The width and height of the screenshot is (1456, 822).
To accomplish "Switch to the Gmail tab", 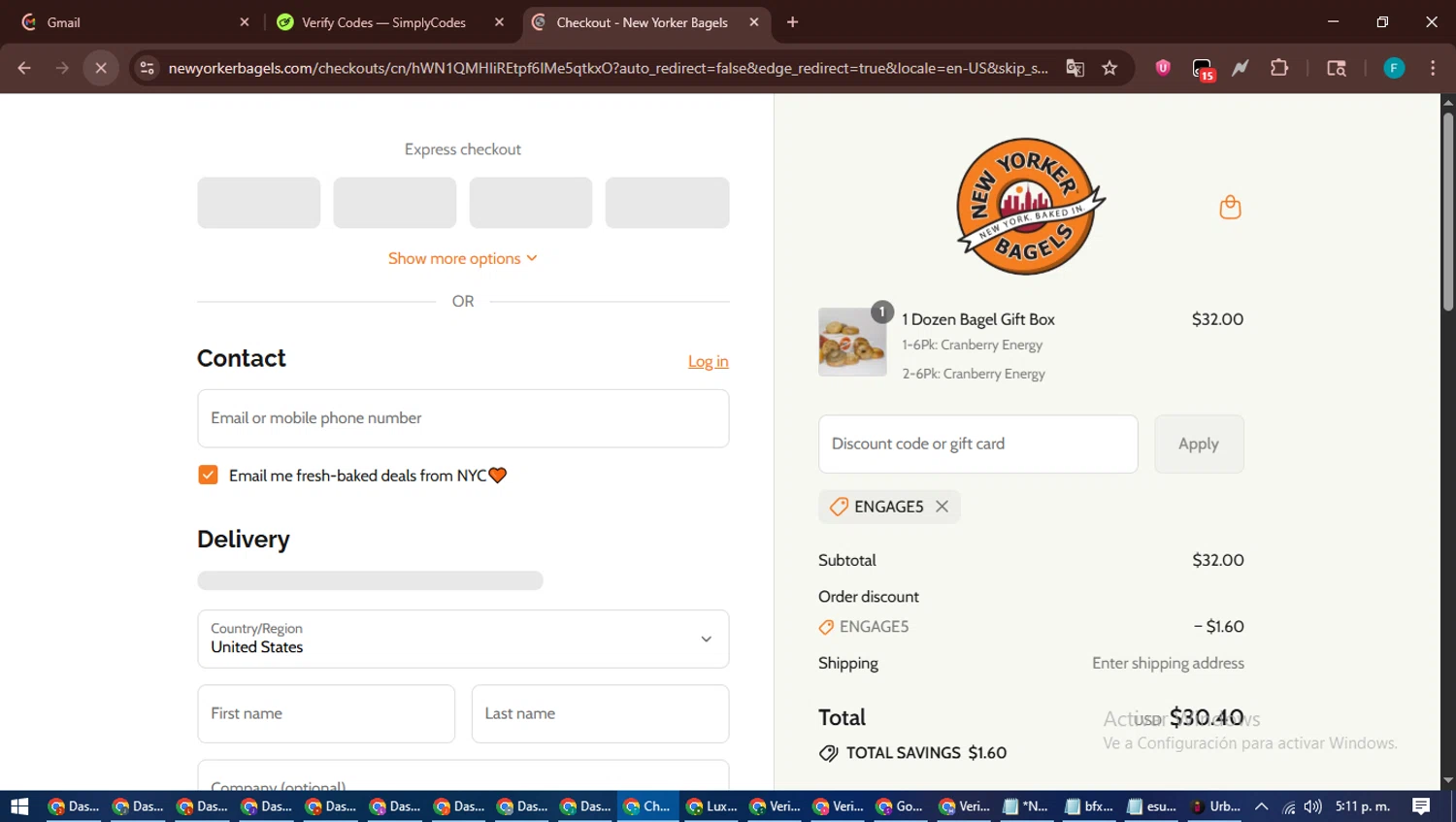I will pos(136,22).
